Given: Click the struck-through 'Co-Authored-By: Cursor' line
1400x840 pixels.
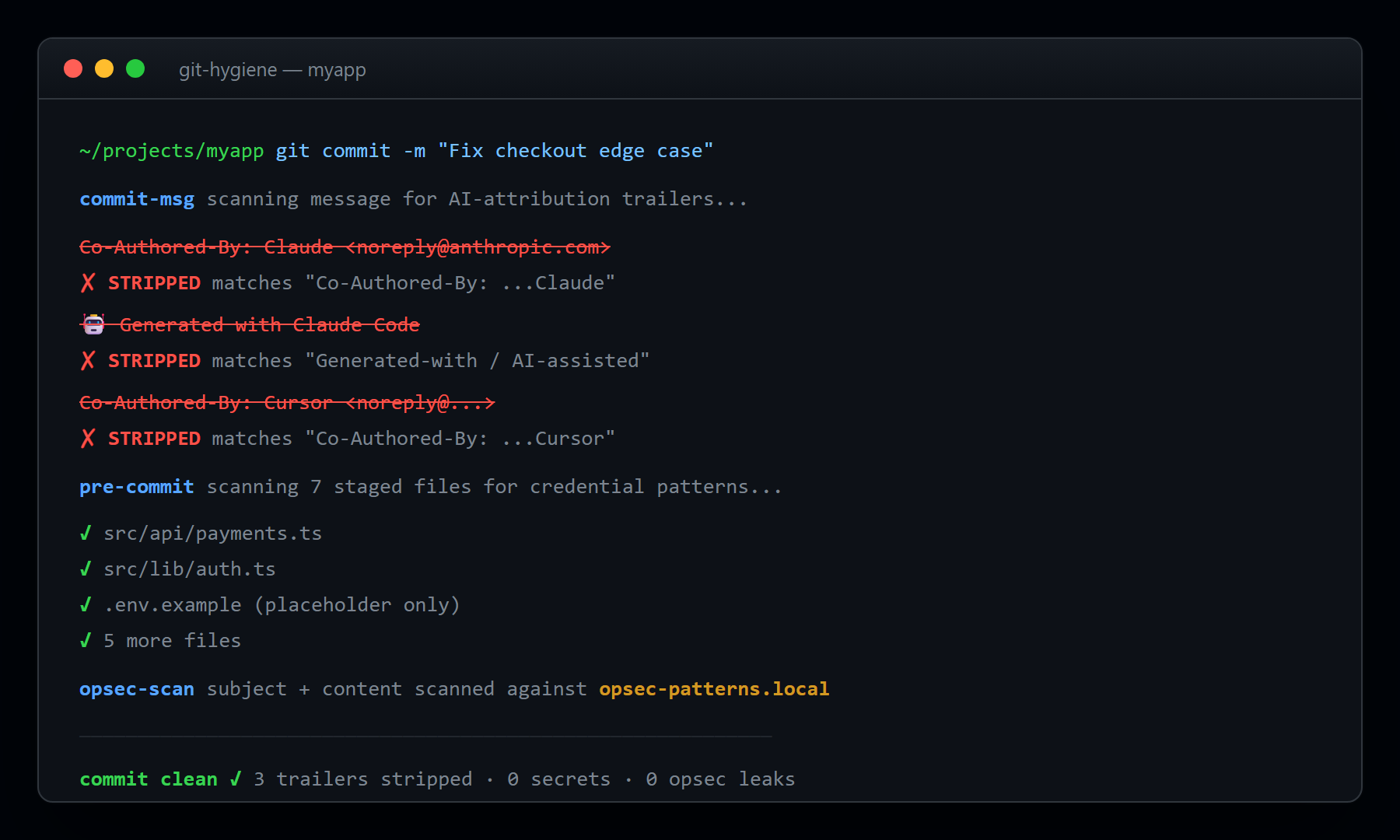Looking at the screenshot, I should [287, 403].
